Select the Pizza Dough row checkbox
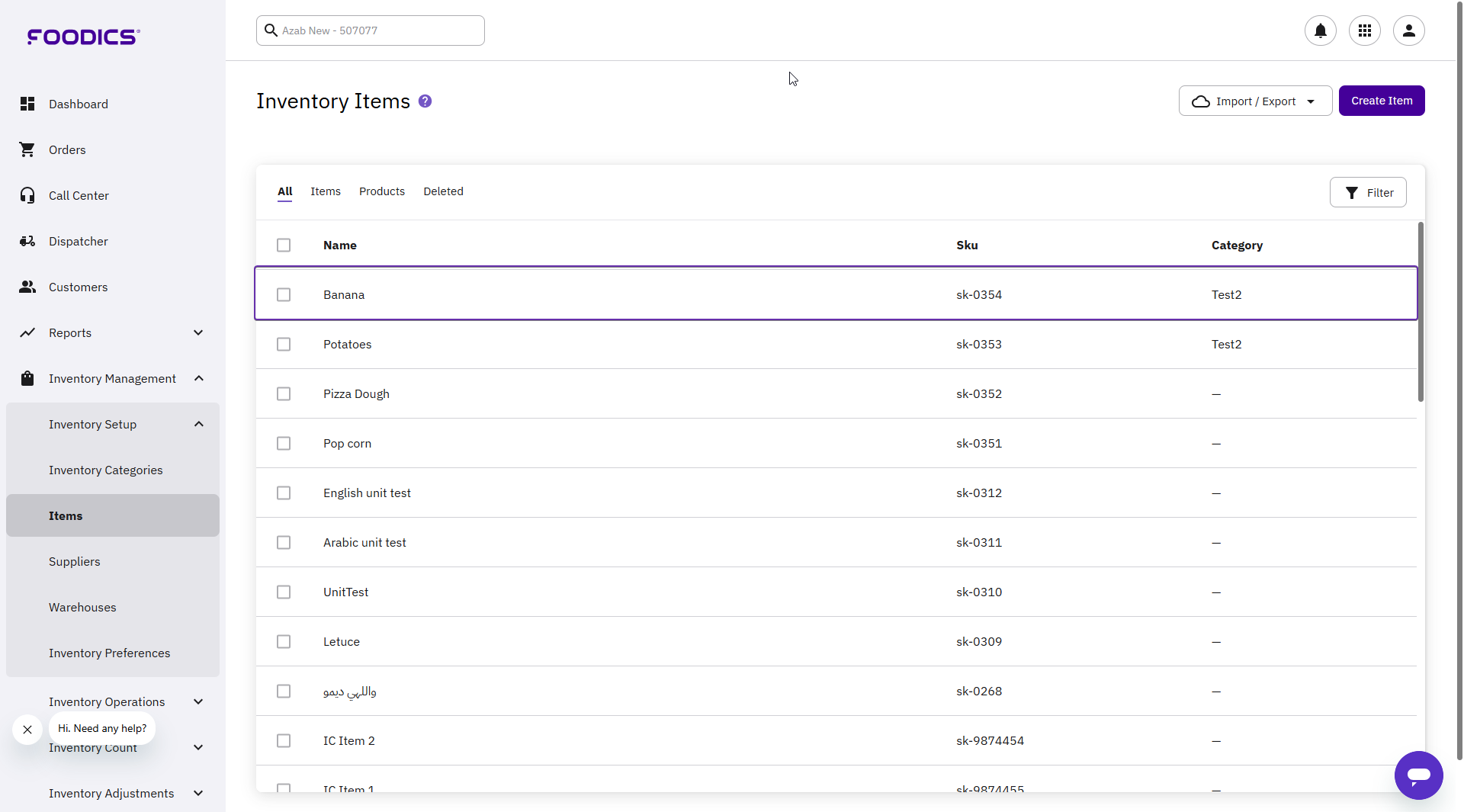1464x812 pixels. tap(284, 393)
